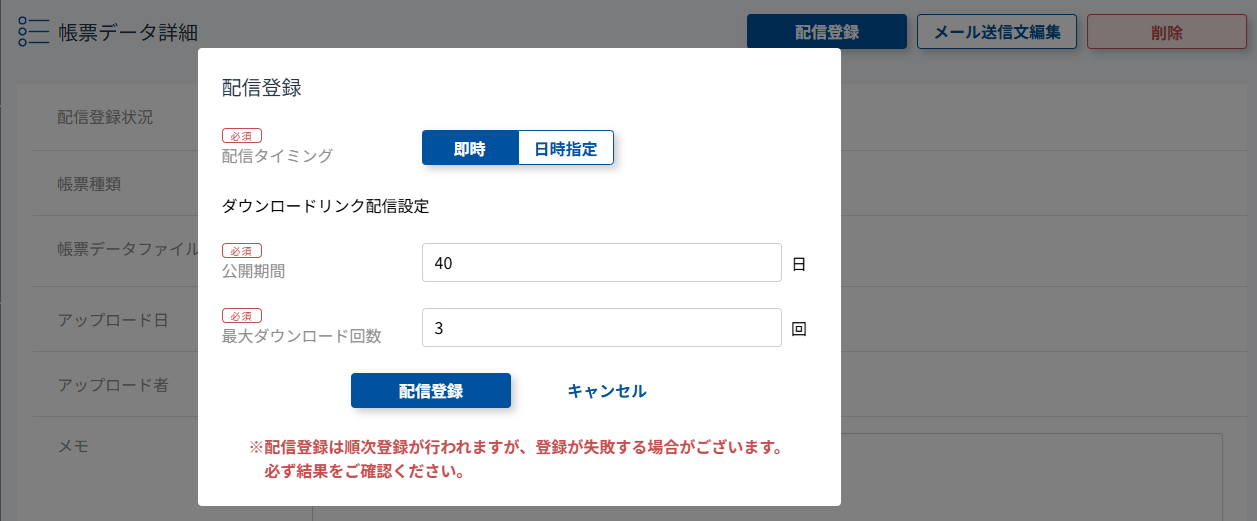The width and height of the screenshot is (1257, 521).
Task: Focus the 最大ダウンロード回数 input field
Action: (x=601, y=328)
